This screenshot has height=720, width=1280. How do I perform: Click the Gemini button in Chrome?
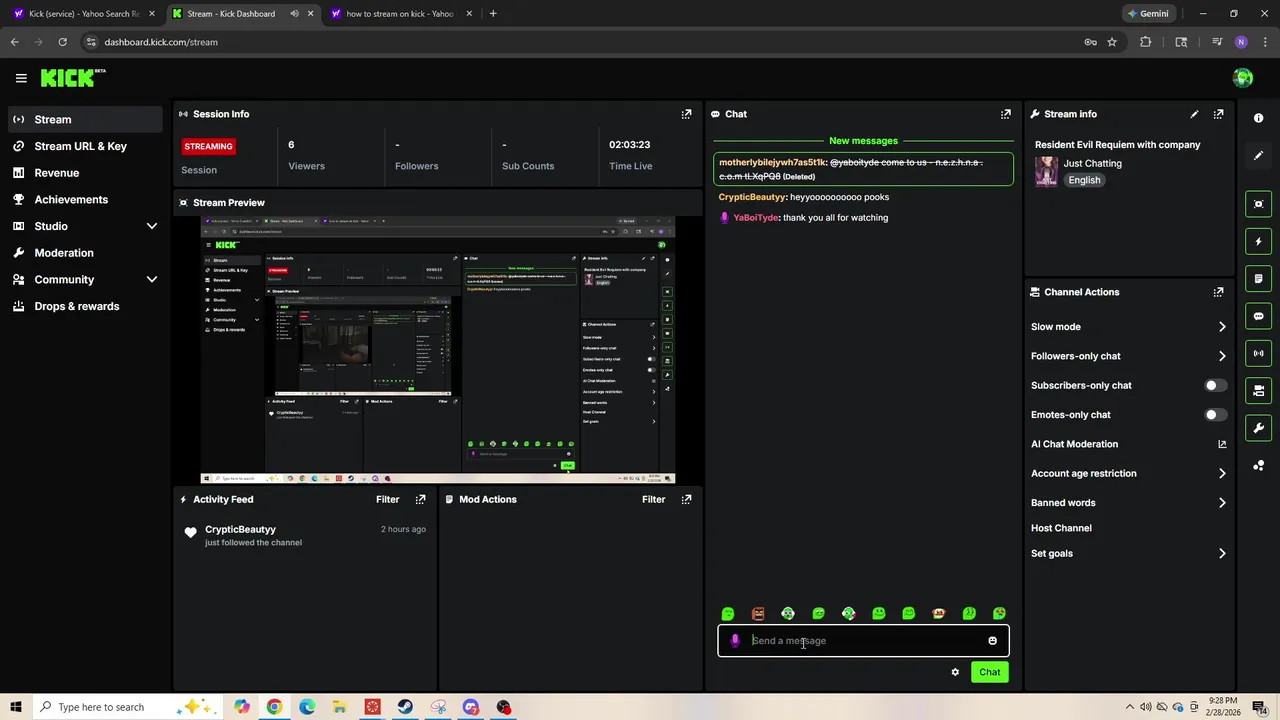click(x=1148, y=14)
